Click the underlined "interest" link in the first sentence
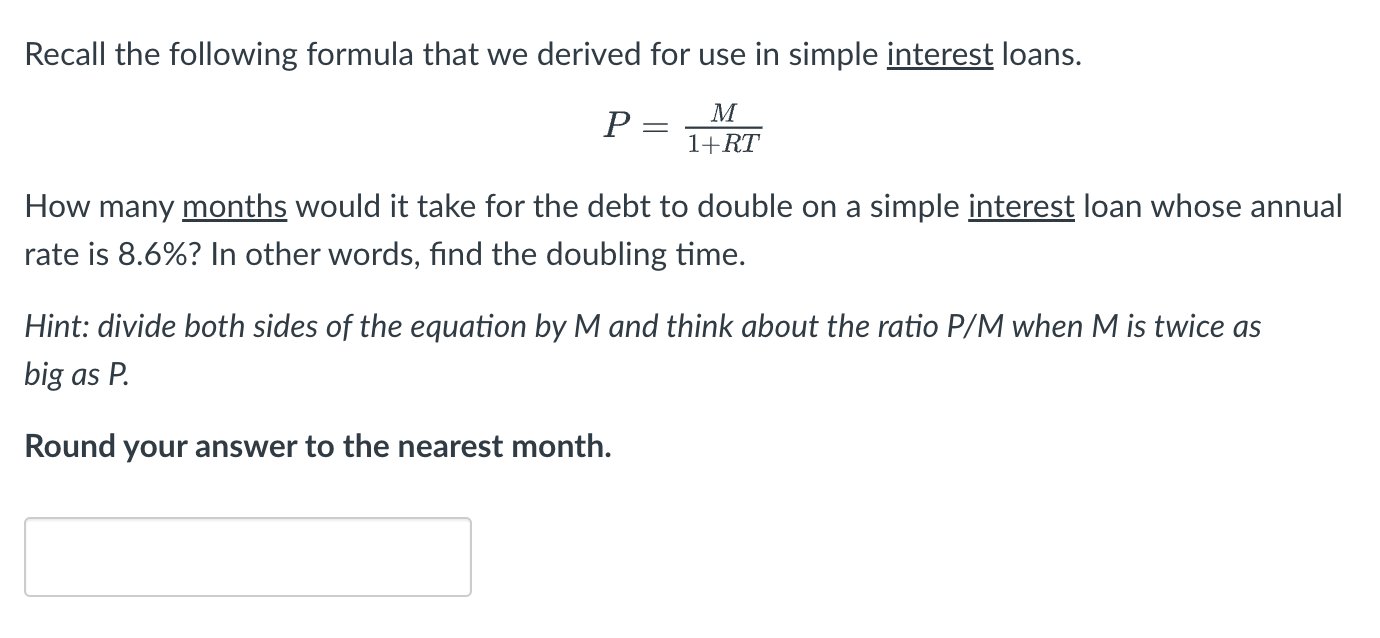This screenshot has width=1380, height=638. (x=939, y=55)
